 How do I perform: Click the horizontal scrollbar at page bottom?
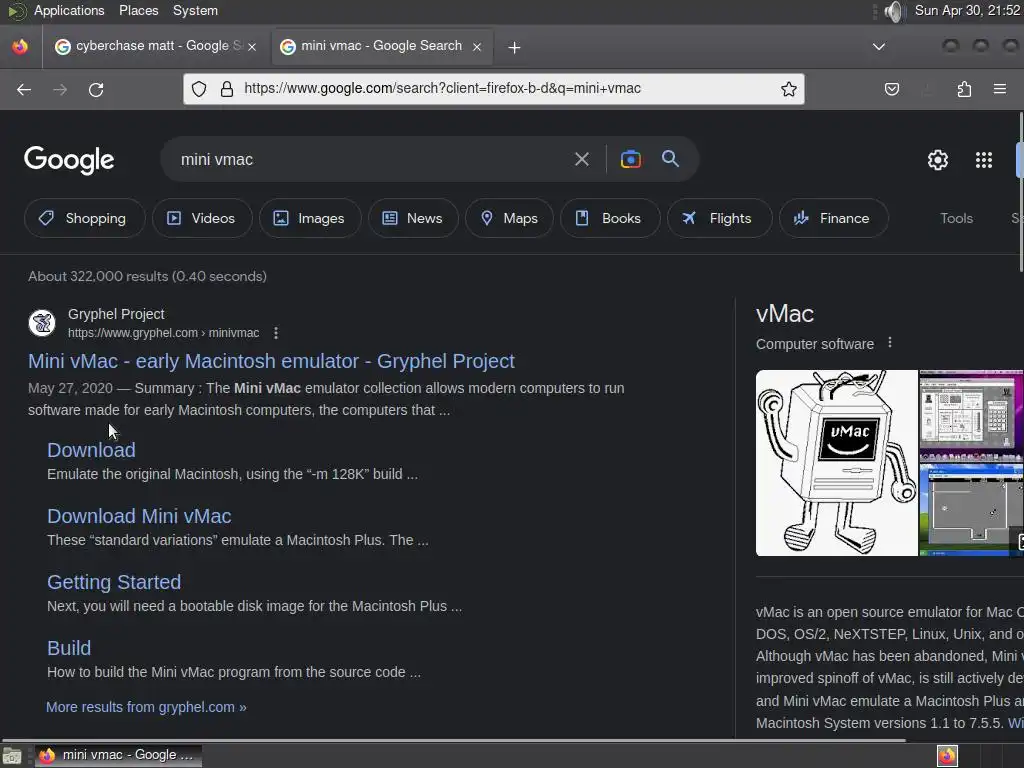pyautogui.click(x=454, y=741)
